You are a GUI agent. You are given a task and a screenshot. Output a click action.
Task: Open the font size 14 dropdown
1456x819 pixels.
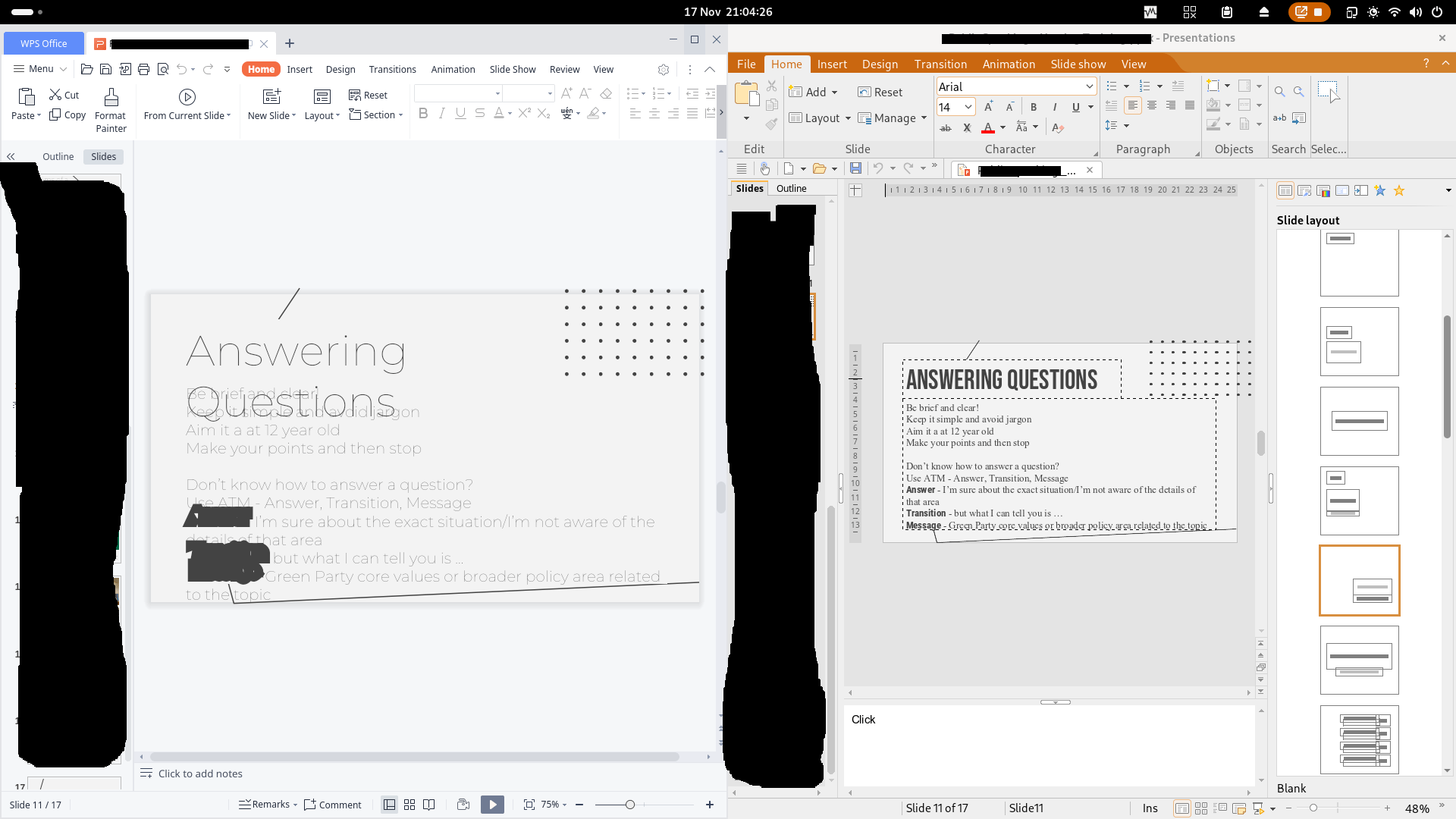click(968, 107)
